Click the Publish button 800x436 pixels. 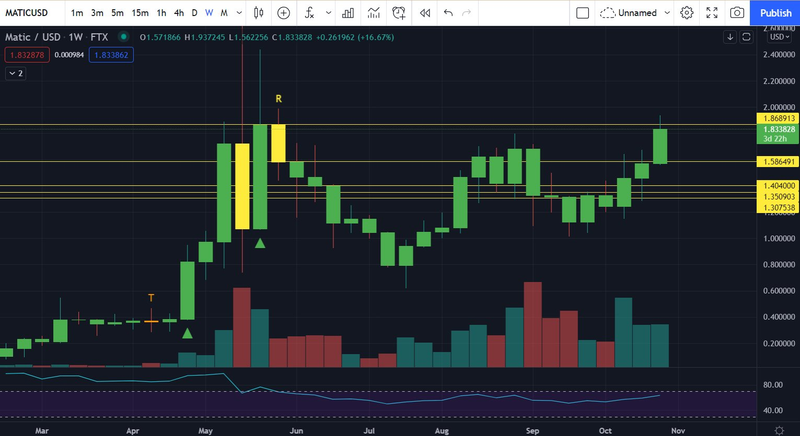[775, 13]
